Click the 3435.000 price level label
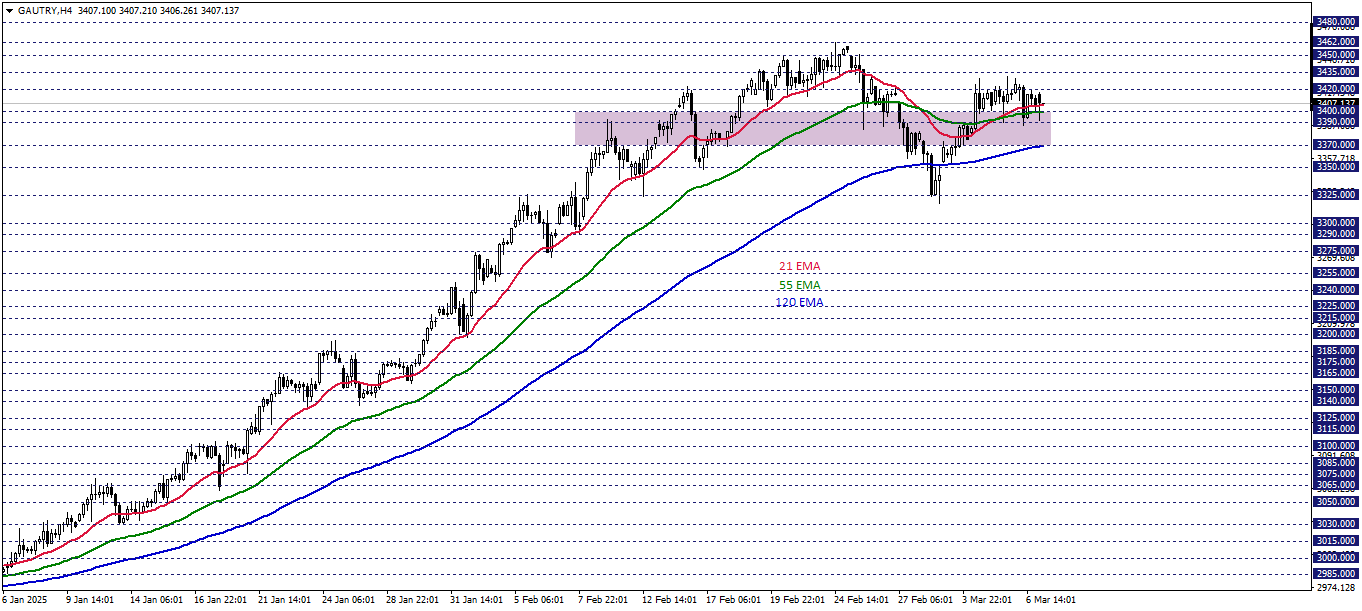 1335,72
